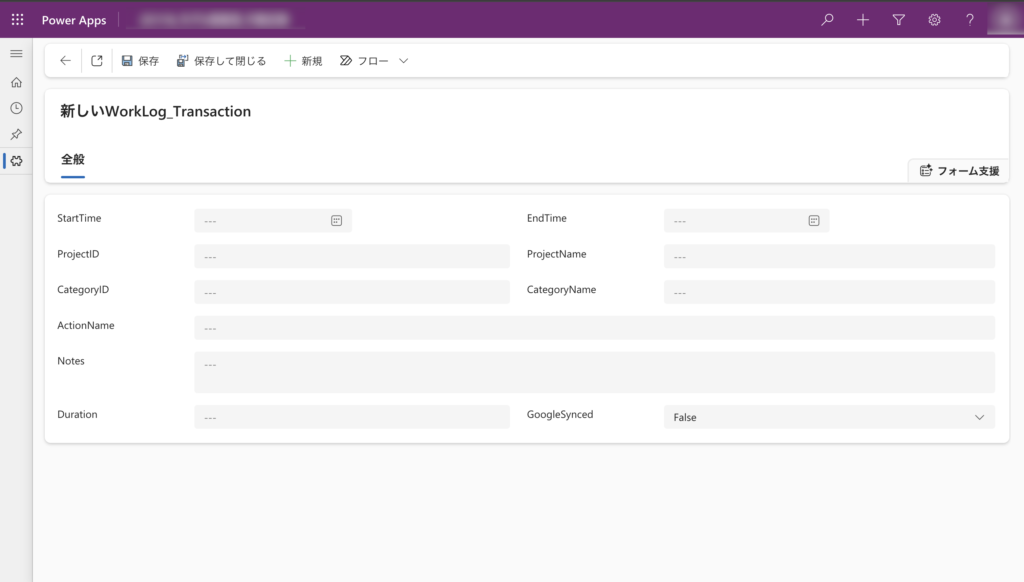The width and height of the screenshot is (1024, 582).
Task: Click the help question mark icon
Action: [969, 20]
